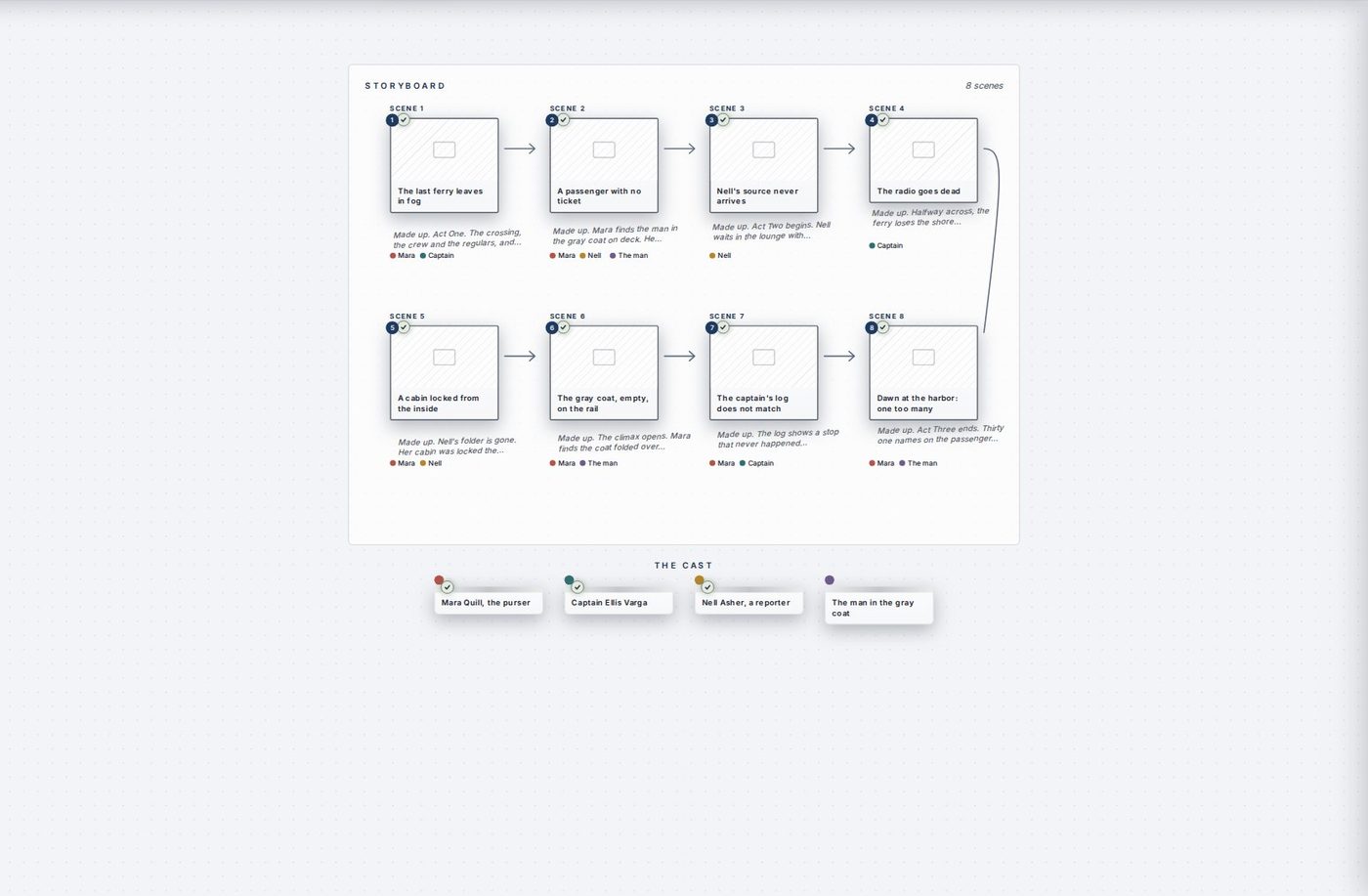Select the 'The captain's log does not match' title
Image resolution: width=1368 pixels, height=896 pixels.
pos(752,404)
